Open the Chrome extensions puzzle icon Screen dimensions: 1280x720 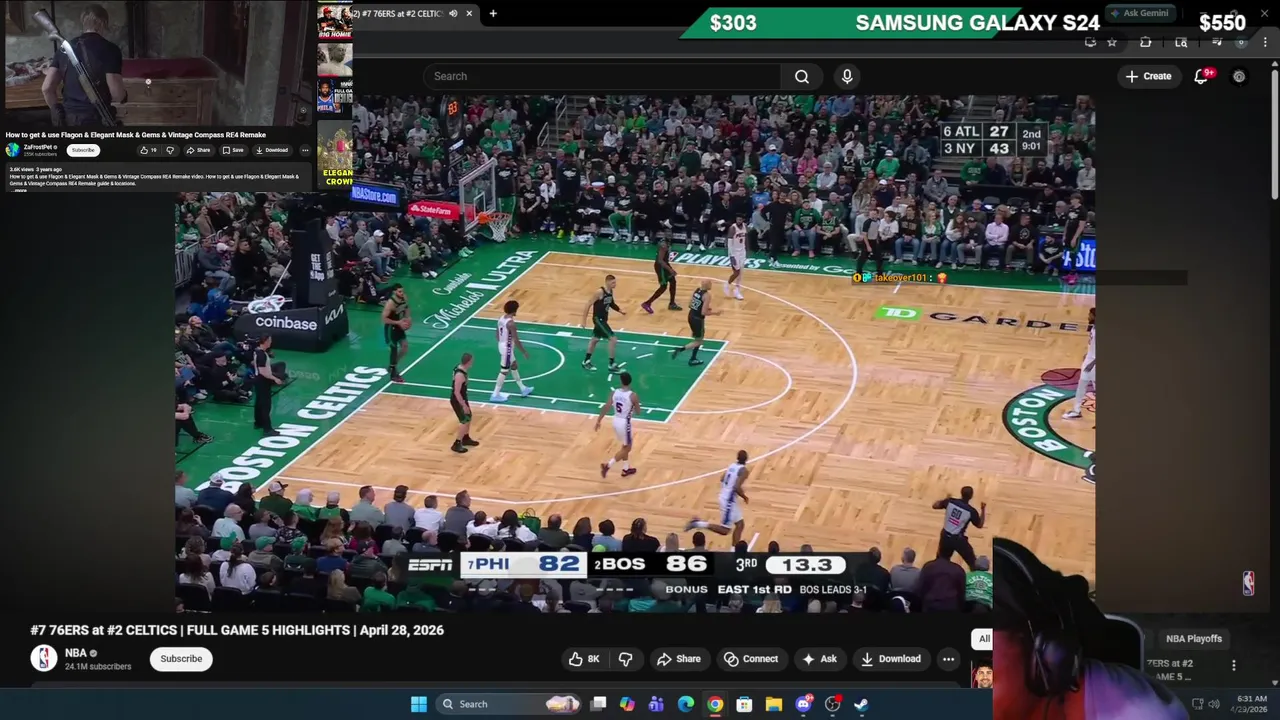click(x=1146, y=42)
